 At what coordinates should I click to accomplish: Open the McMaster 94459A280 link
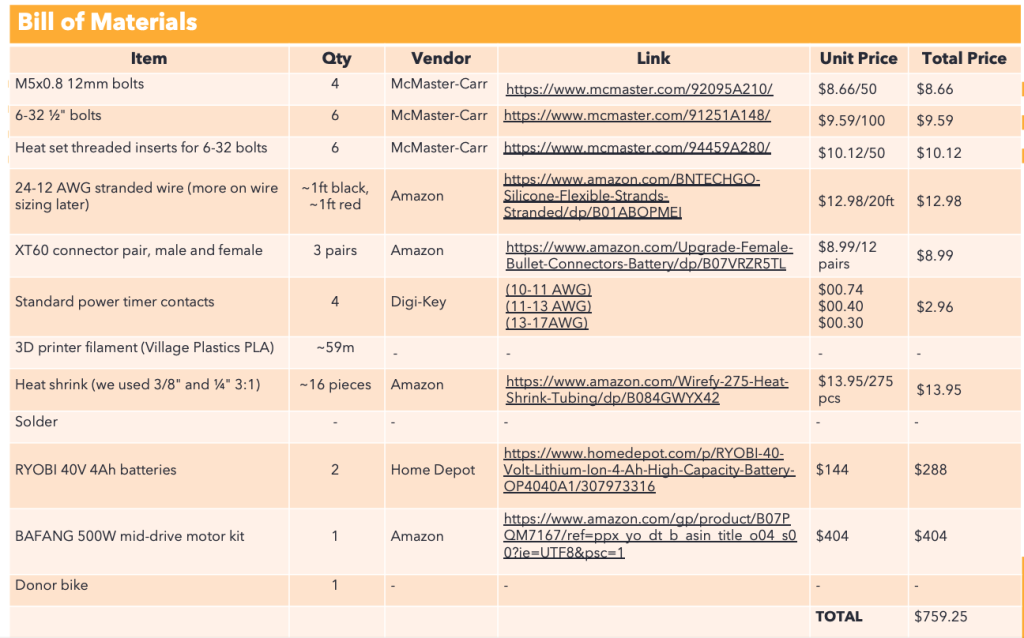pyautogui.click(x=637, y=148)
